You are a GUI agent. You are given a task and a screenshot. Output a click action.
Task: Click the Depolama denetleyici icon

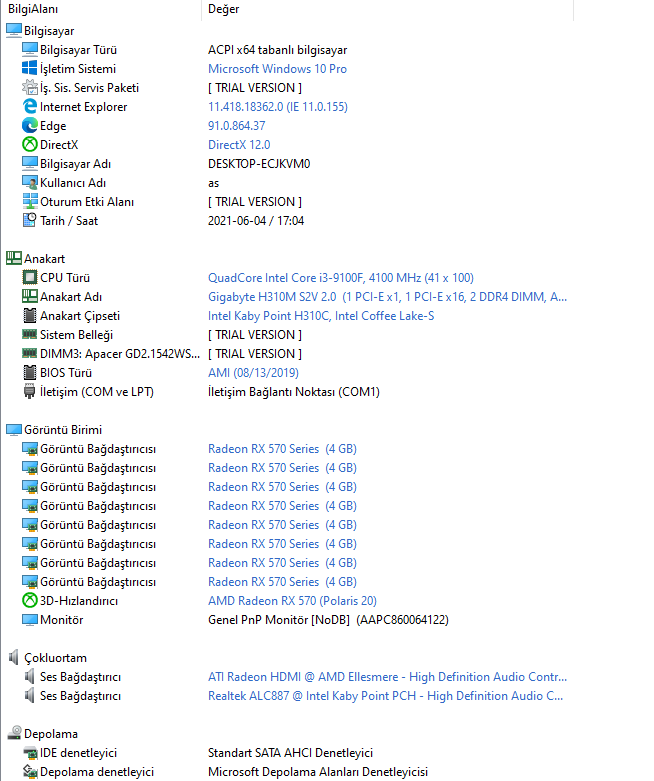30,772
